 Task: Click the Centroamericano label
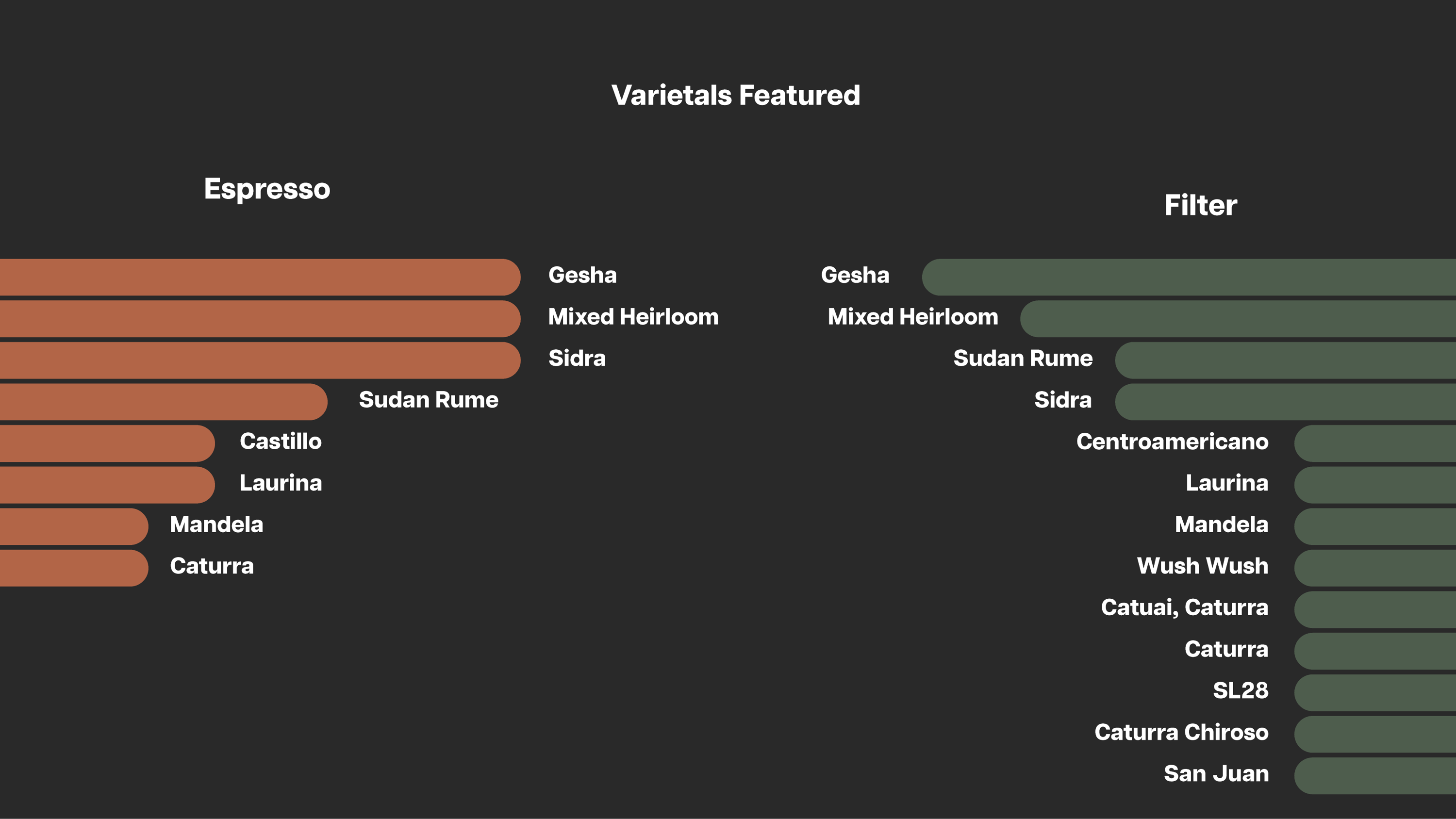click(x=1172, y=442)
